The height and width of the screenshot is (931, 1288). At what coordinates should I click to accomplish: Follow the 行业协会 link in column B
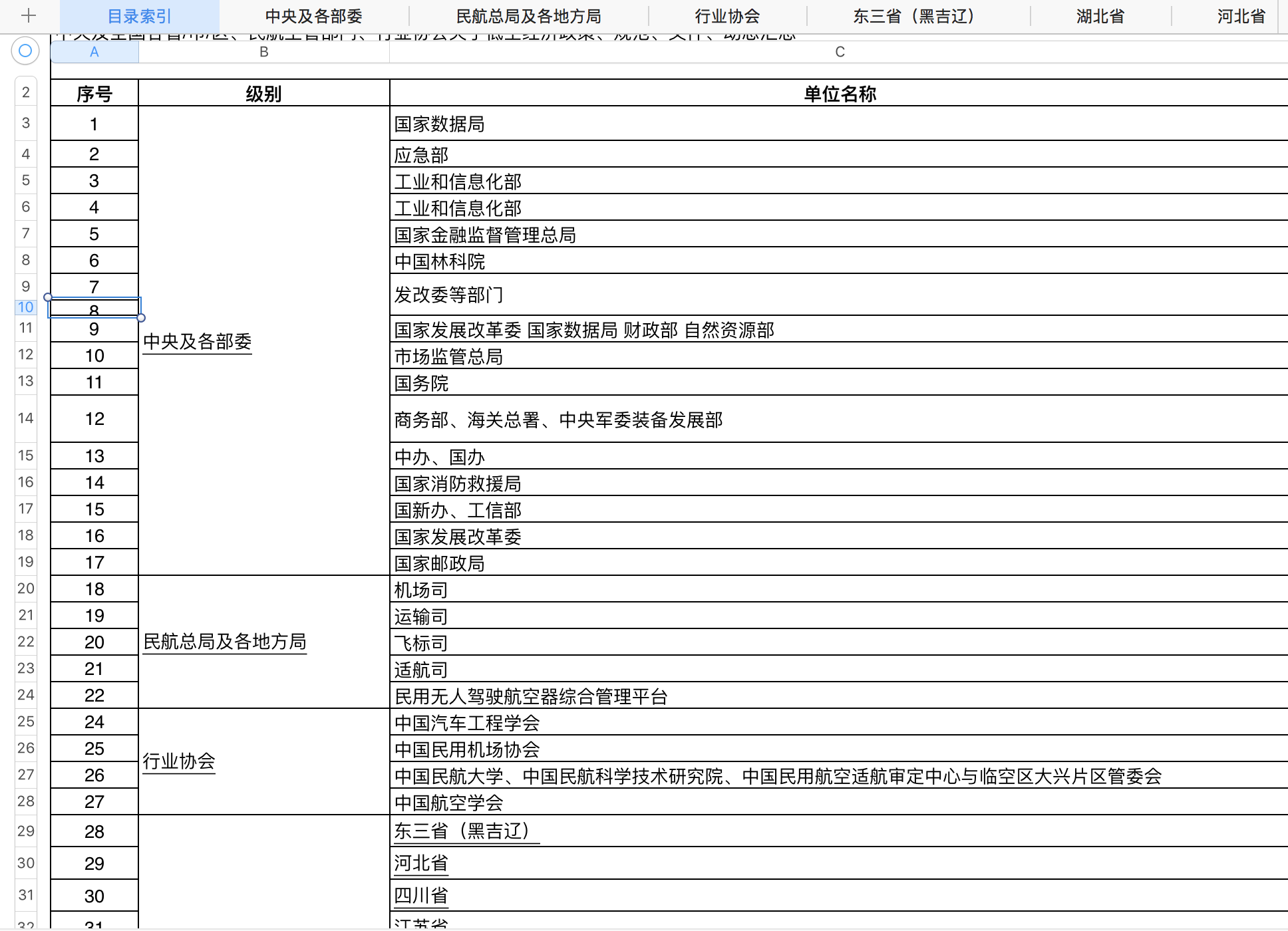[178, 761]
